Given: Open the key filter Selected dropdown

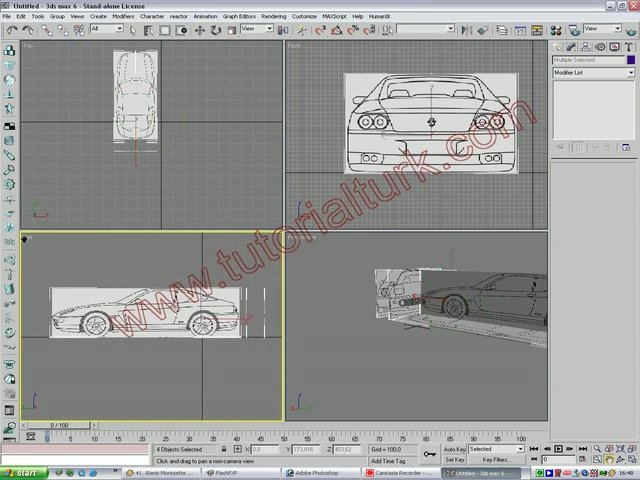Looking at the screenshot, I should [496, 449].
